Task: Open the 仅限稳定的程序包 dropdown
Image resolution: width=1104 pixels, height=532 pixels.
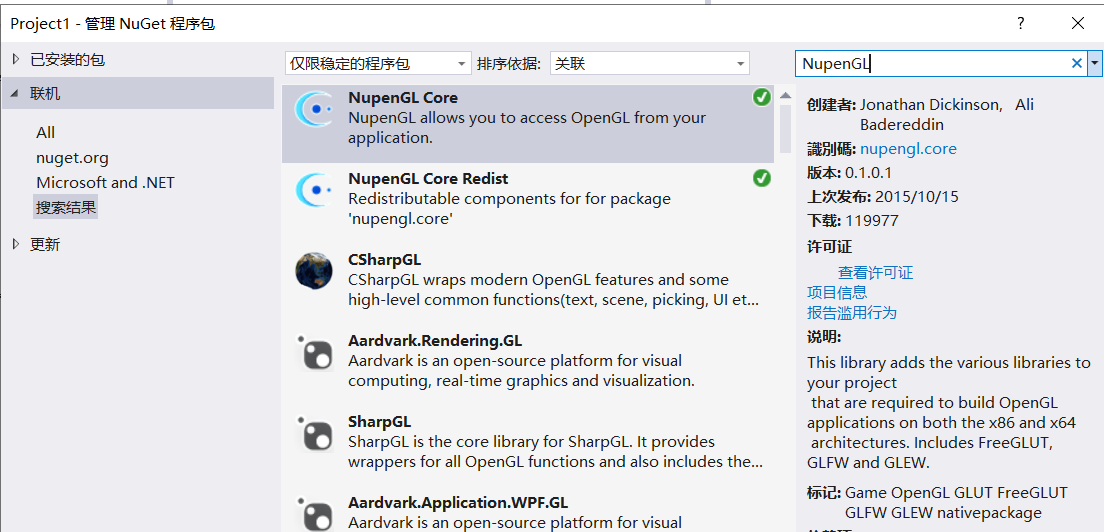Action: pos(378,63)
